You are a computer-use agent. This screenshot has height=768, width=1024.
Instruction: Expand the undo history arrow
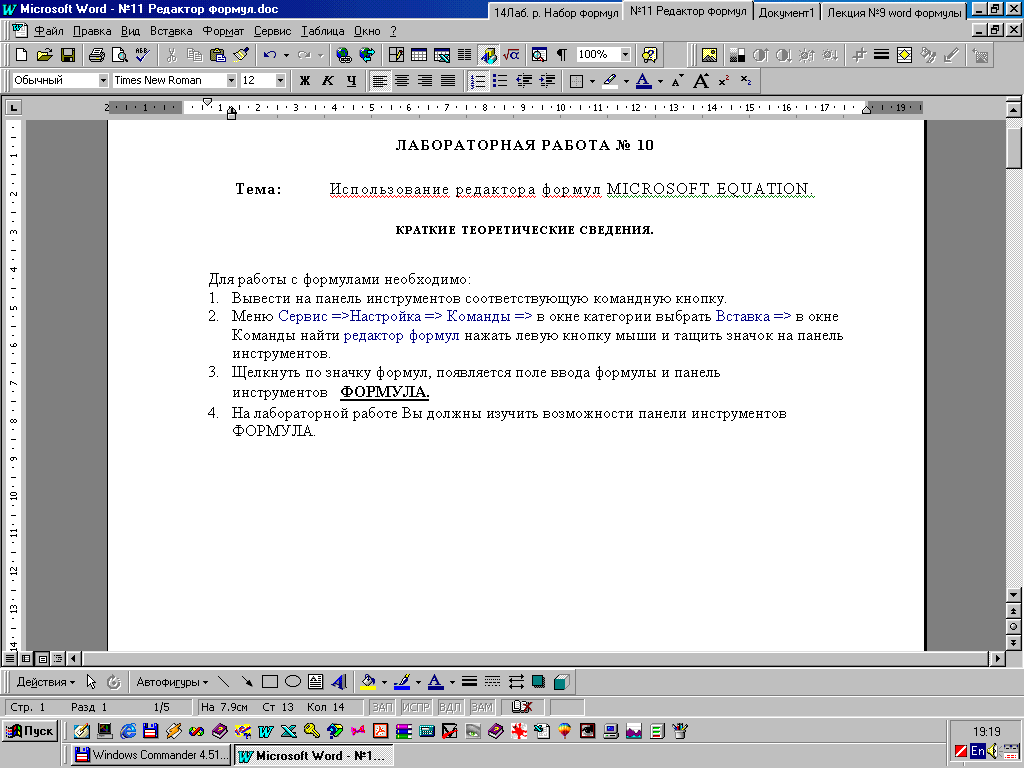286,55
